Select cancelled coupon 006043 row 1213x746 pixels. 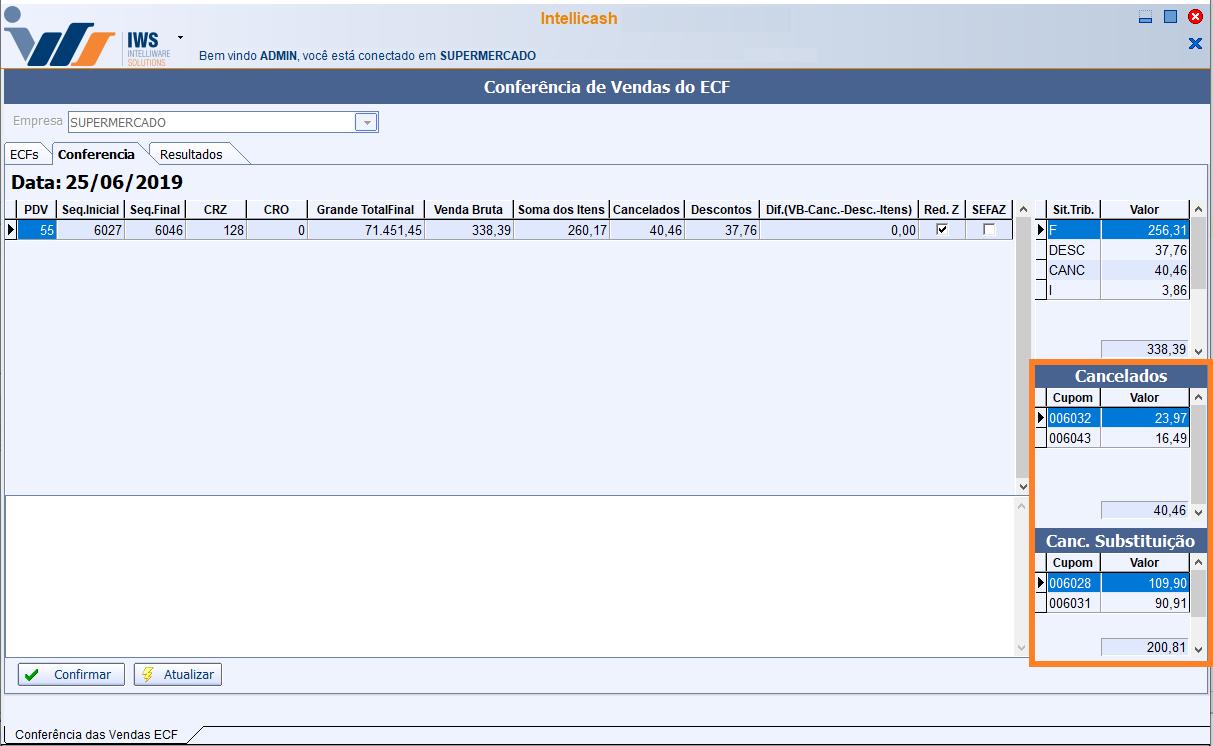tap(1117, 438)
